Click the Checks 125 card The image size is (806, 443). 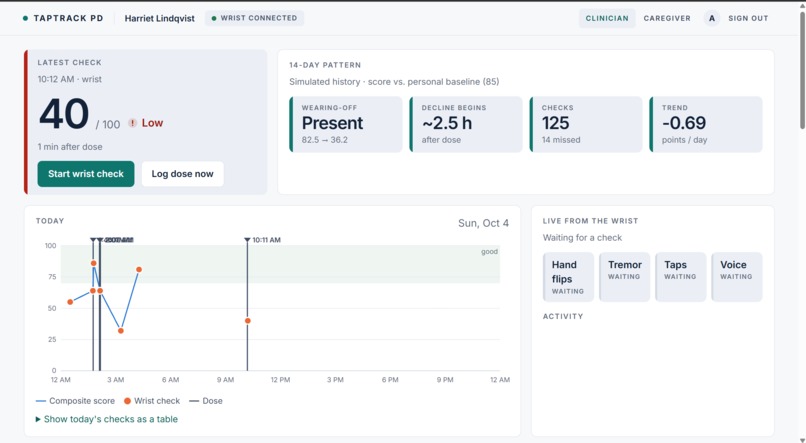[586, 124]
